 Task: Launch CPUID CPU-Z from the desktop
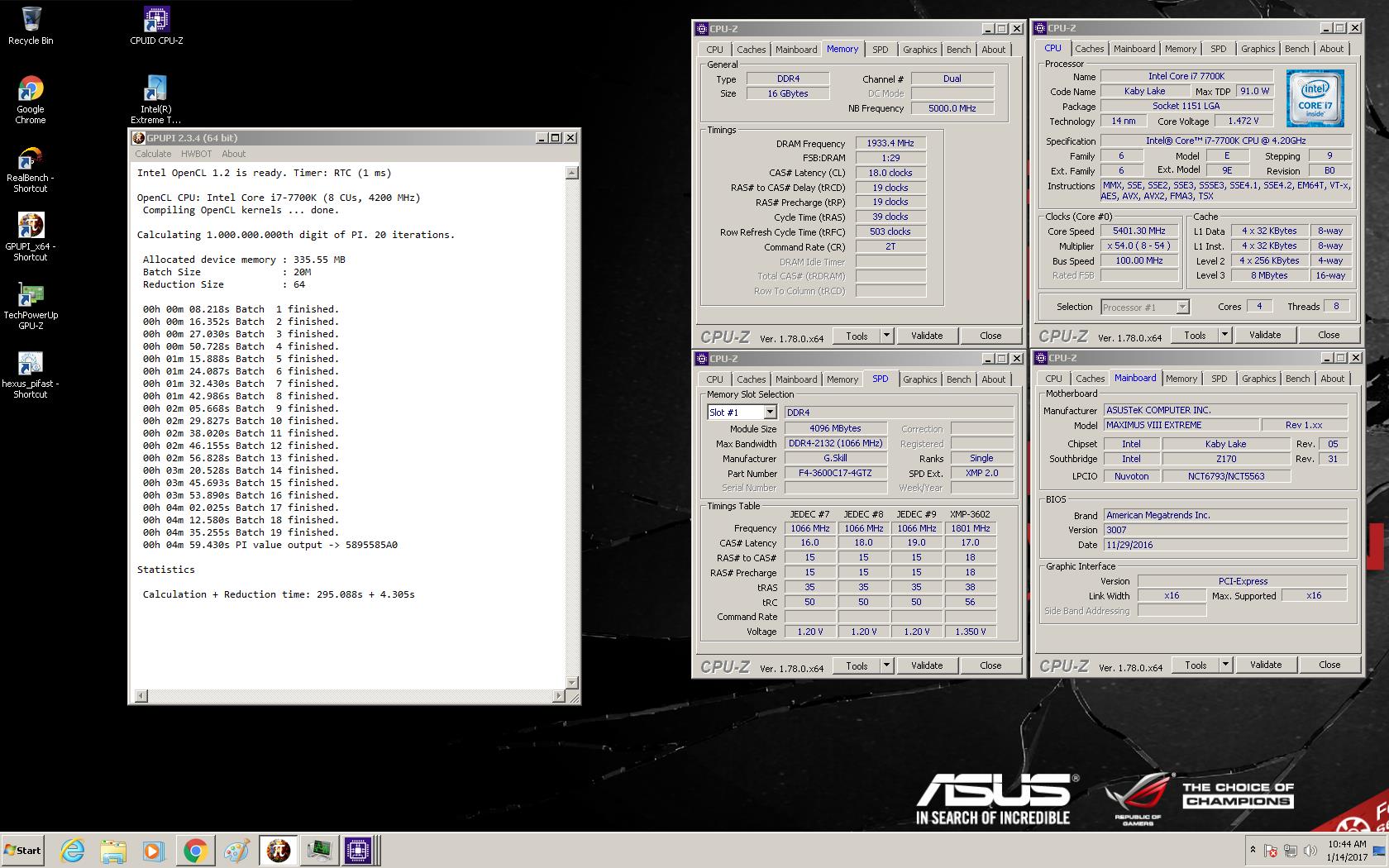[x=156, y=25]
